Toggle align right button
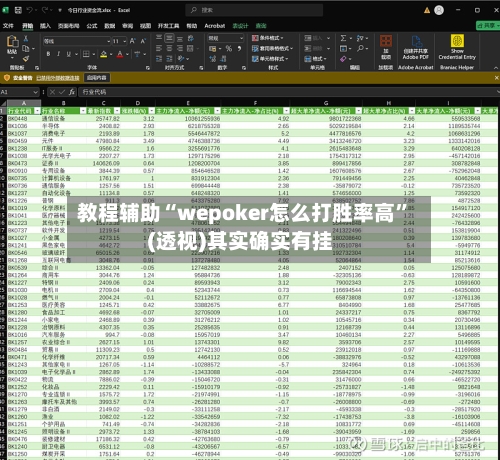The width and height of the screenshot is (500, 460). click(180, 49)
